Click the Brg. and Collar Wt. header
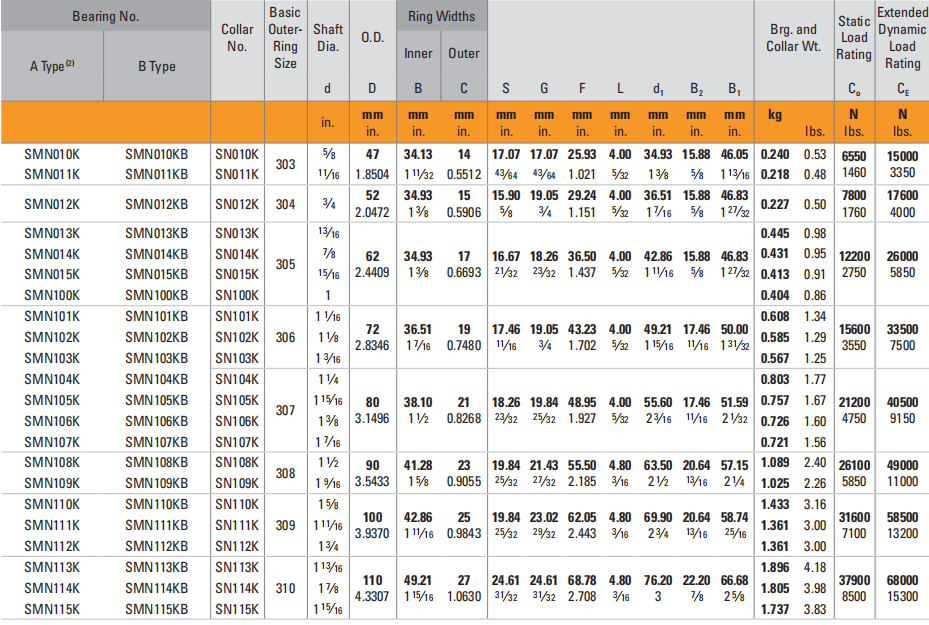The image size is (929, 625). pyautogui.click(x=793, y=37)
